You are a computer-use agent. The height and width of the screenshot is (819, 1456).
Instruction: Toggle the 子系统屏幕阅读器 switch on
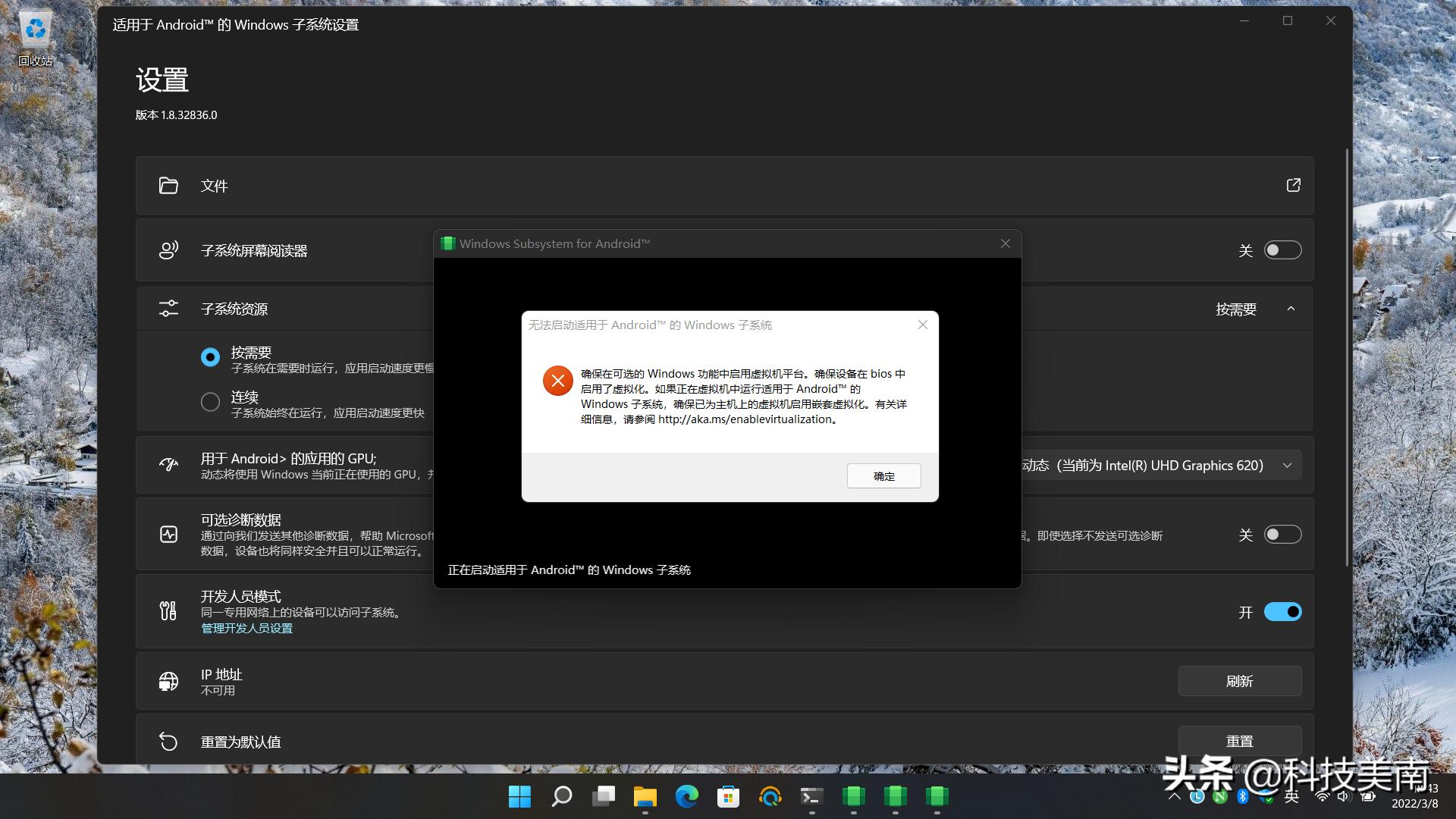(1282, 249)
